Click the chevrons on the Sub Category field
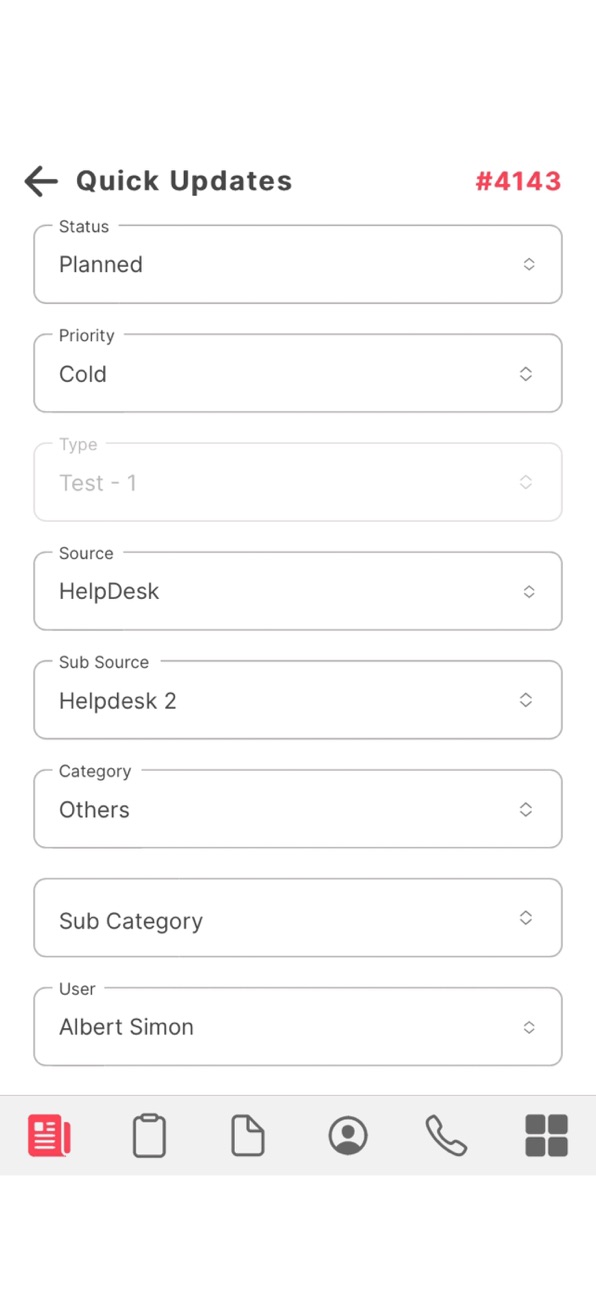596x1290 pixels. pos(526,918)
